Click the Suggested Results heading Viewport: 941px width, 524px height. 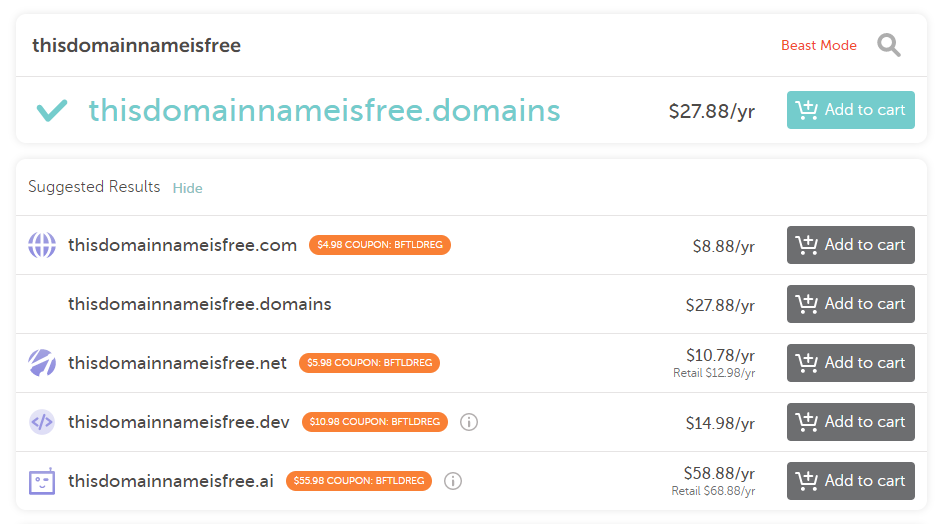pos(94,187)
